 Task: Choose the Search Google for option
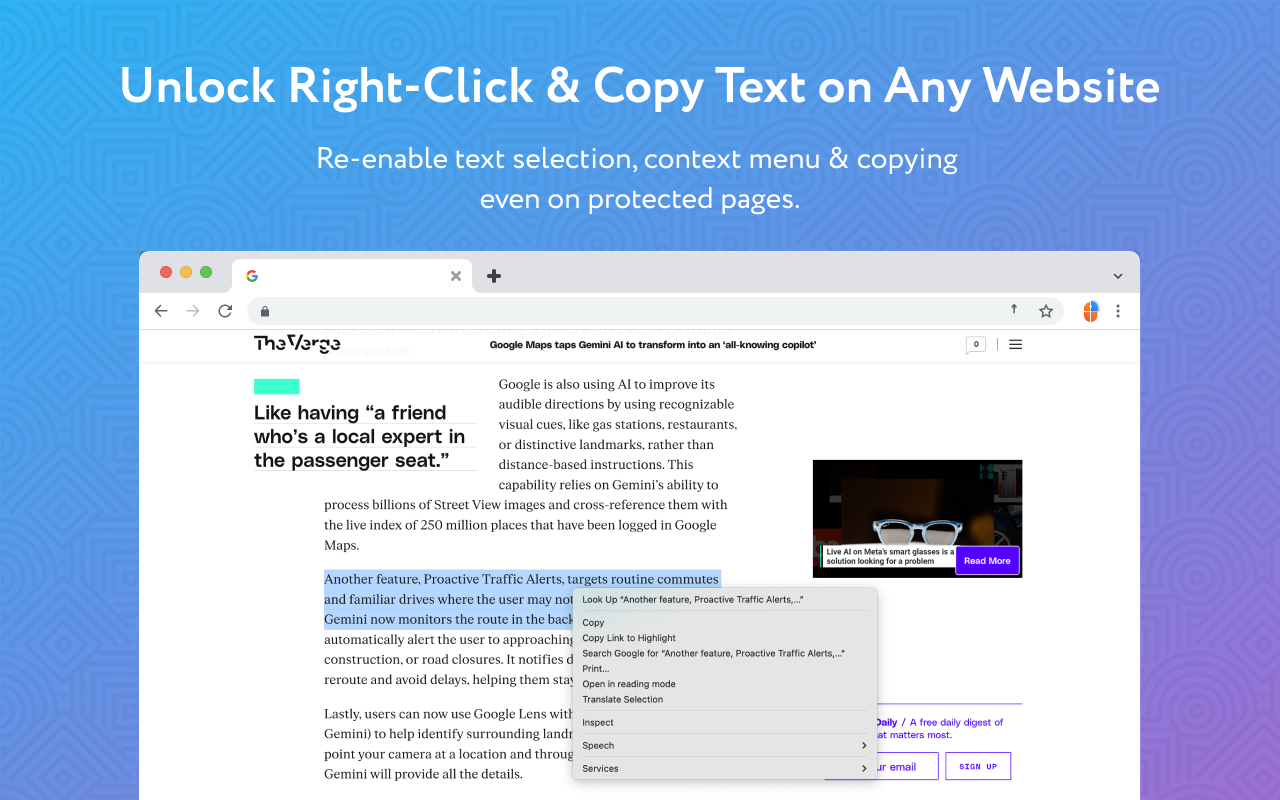[725, 653]
